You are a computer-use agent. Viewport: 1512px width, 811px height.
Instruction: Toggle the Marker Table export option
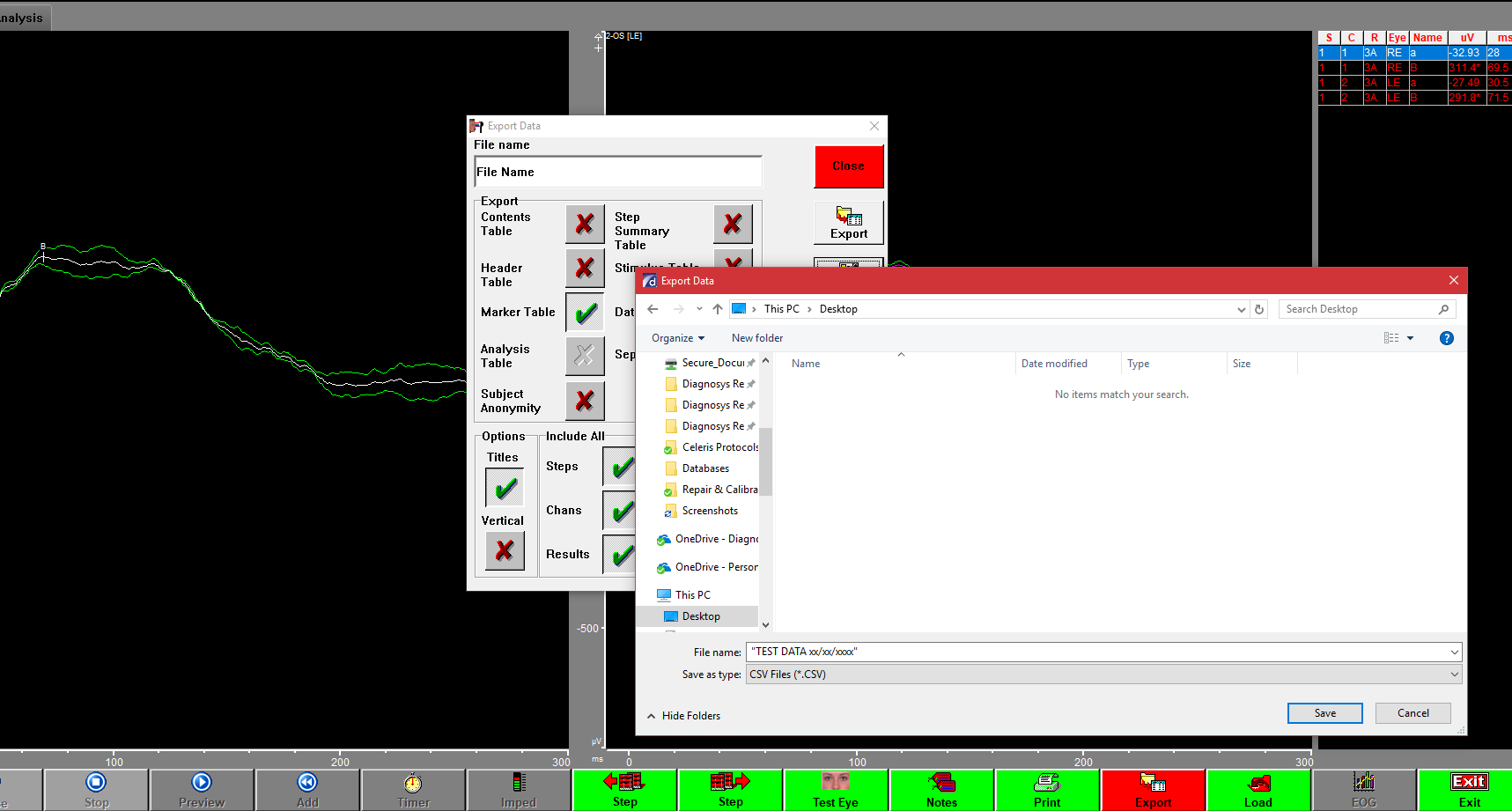(x=585, y=312)
